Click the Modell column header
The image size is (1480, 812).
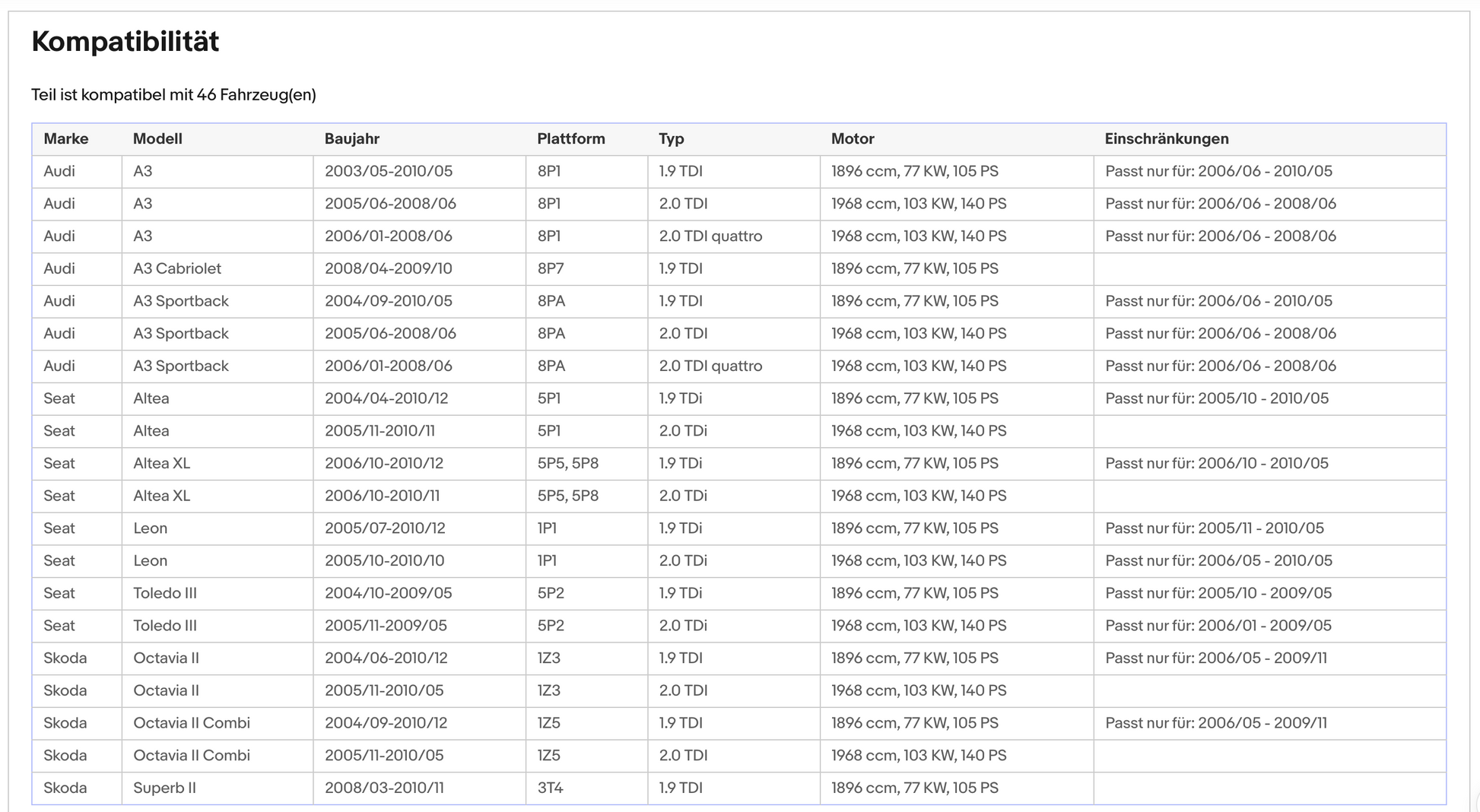click(x=157, y=139)
